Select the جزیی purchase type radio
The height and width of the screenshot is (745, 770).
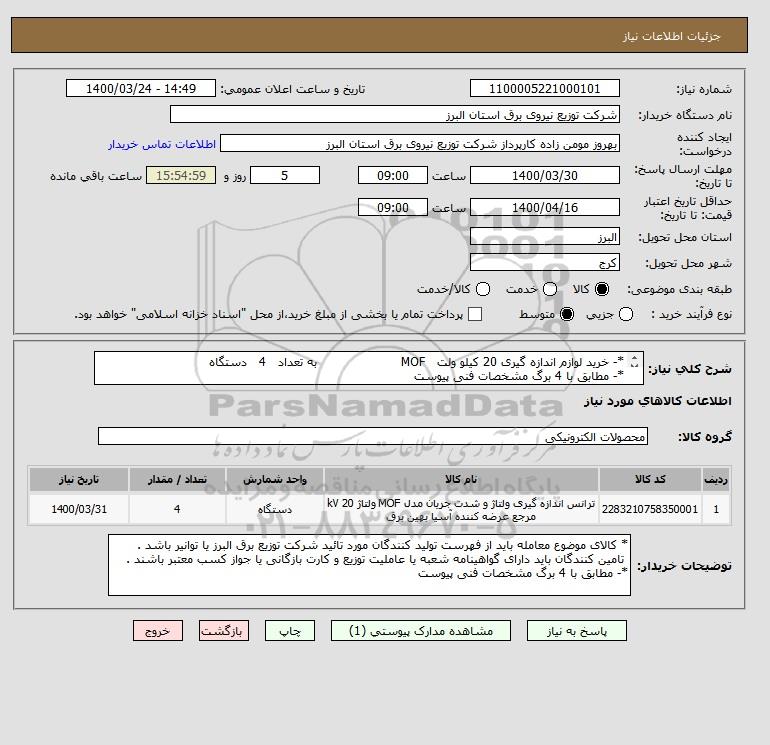point(626,314)
